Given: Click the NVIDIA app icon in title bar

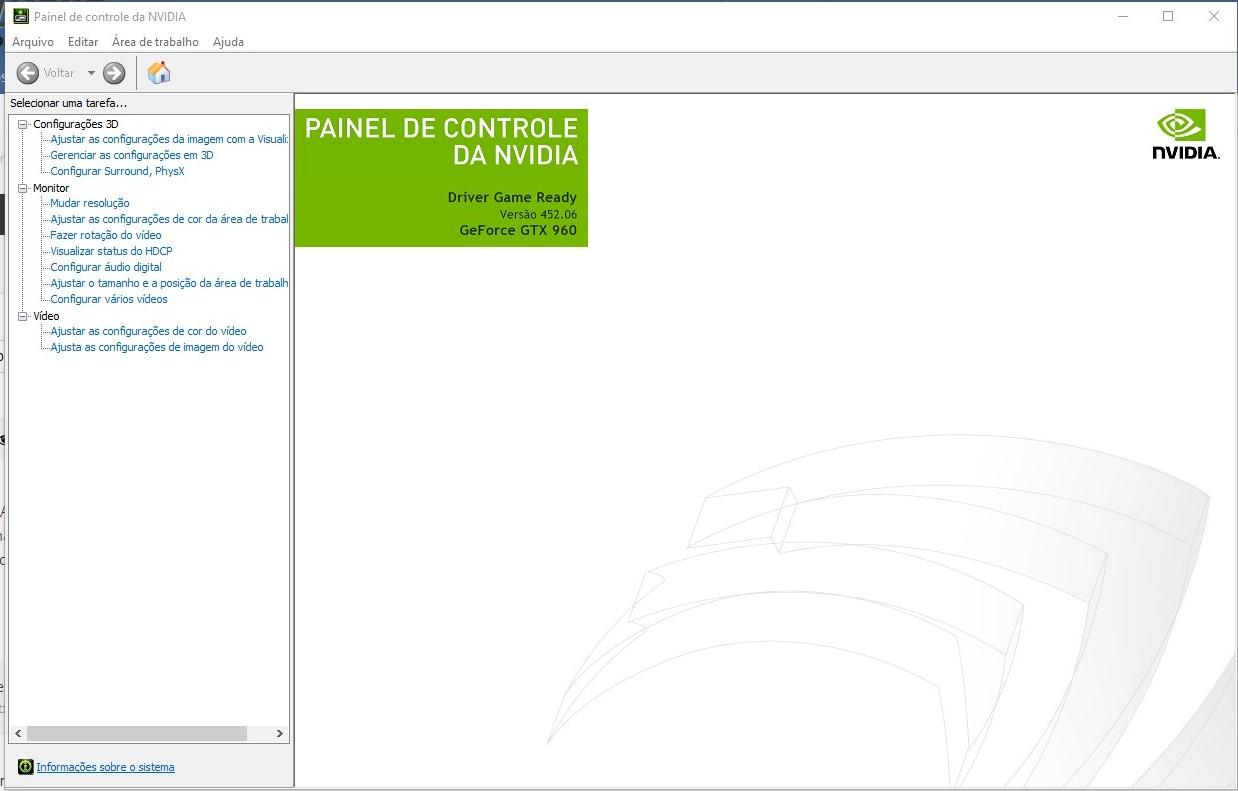Looking at the screenshot, I should click(20, 16).
